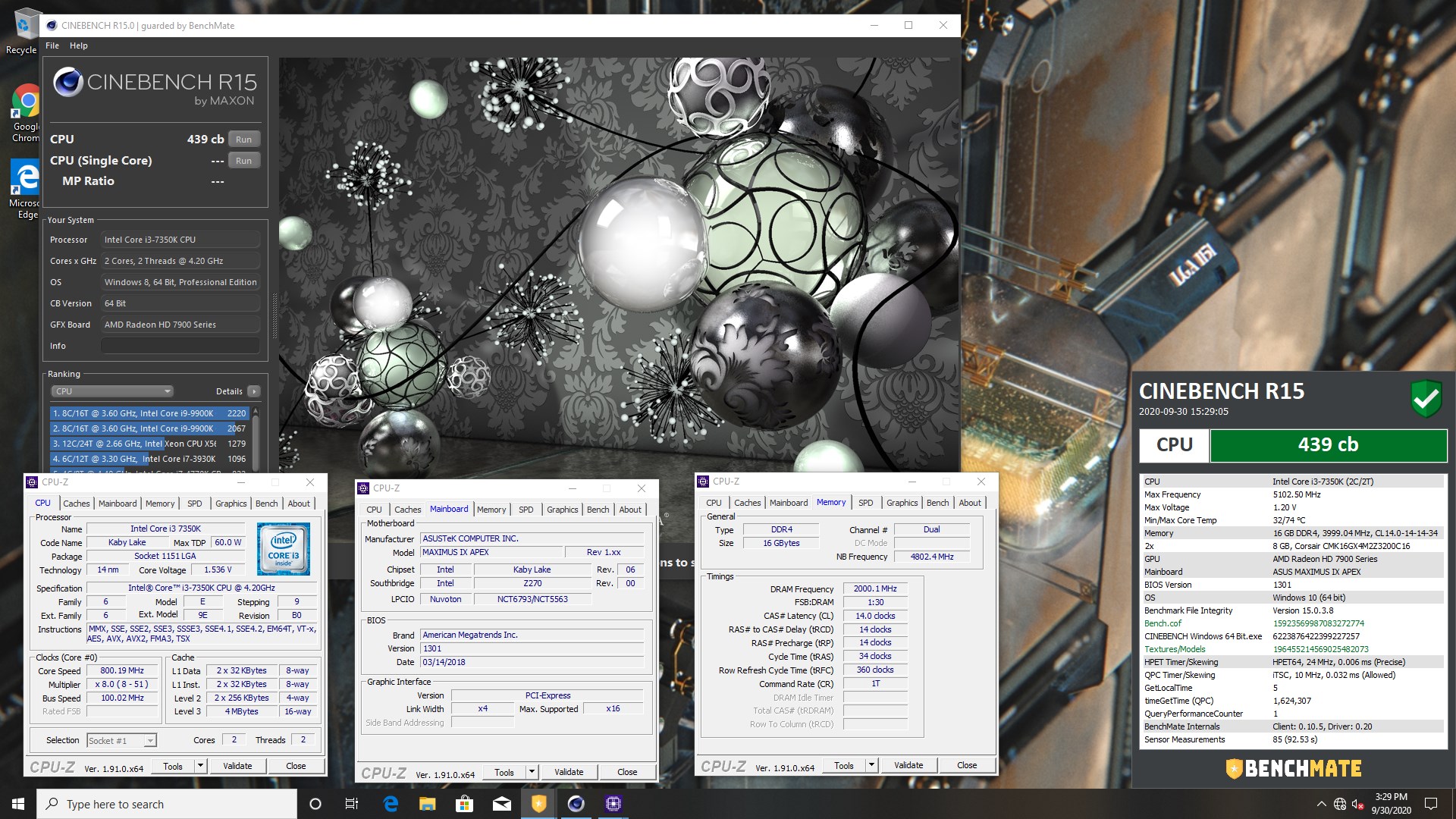Open CPU tab in right CPU-Z window
1456x819 pixels.
(714, 503)
